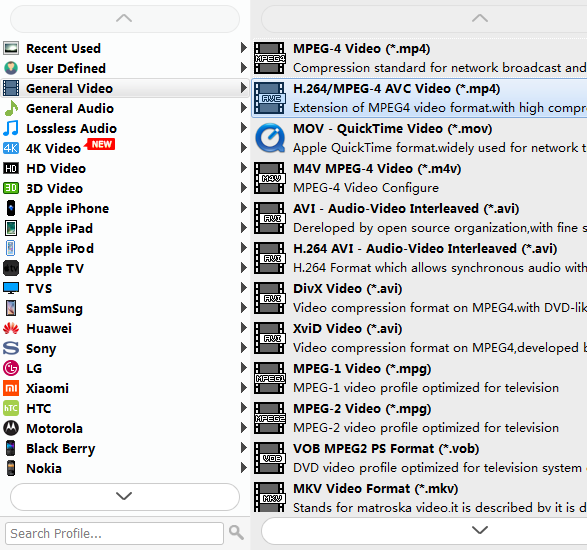Select DivX Video (*.avi) format
Screen dimensions: 587x550
419,298
